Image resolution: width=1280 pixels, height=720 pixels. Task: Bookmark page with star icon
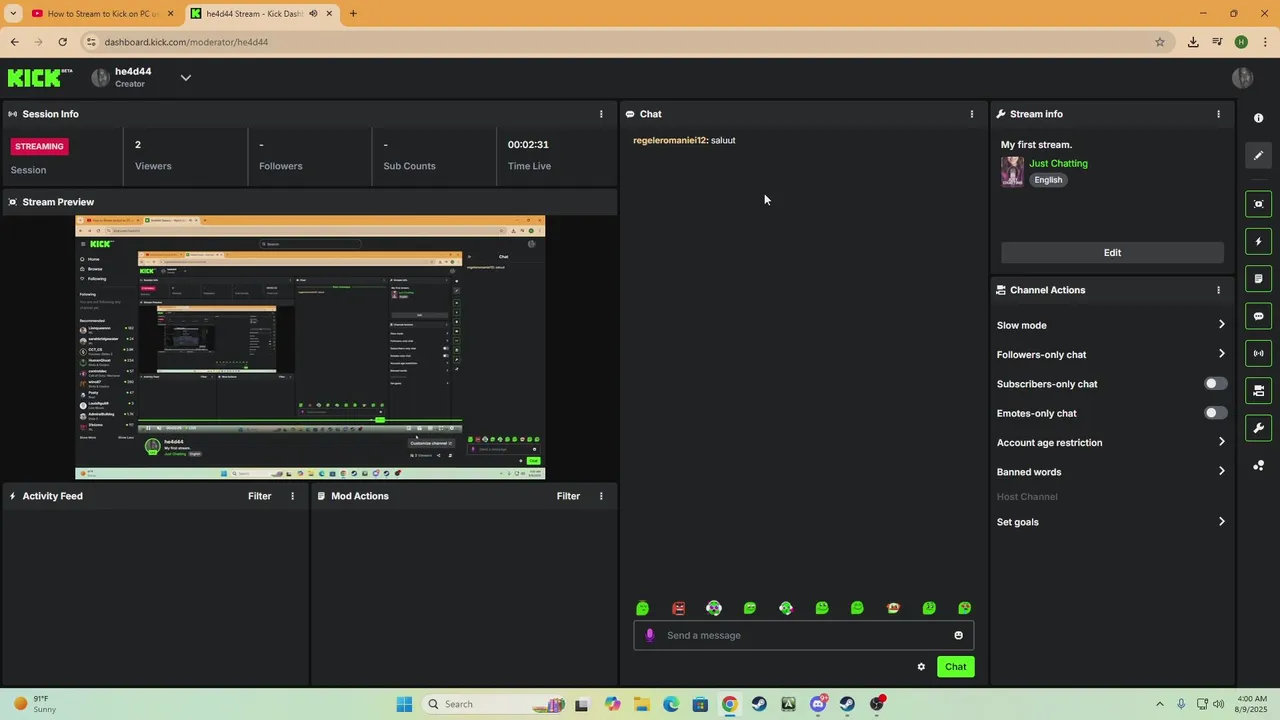tap(1160, 42)
